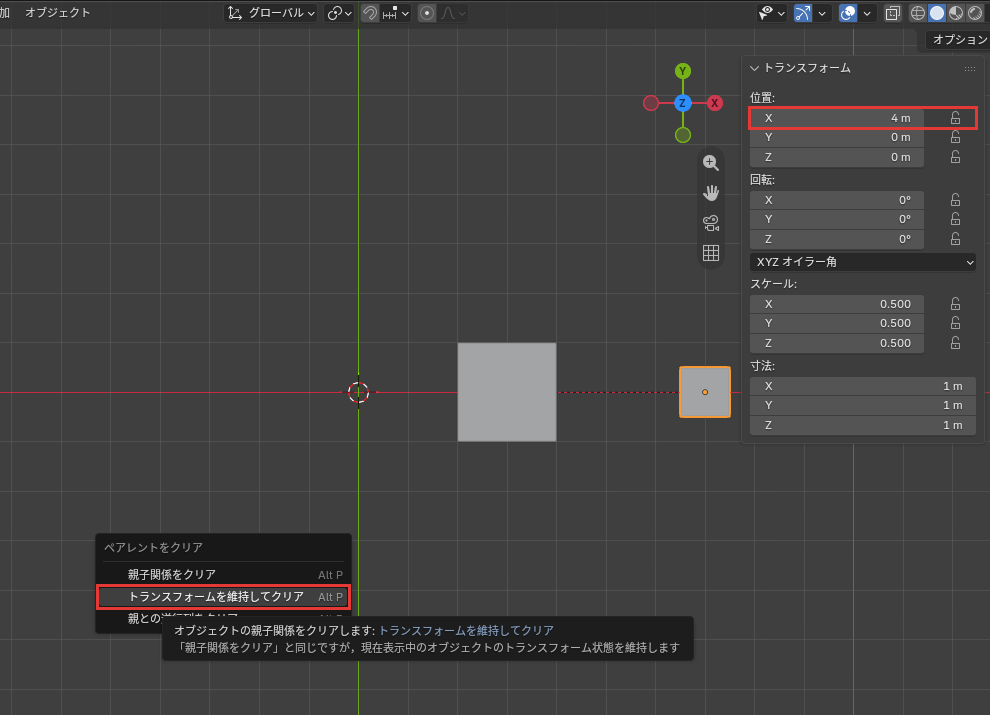Screen dimensions: 990x715
Task: Open the グローバル transform orientation dropdown
Action: tap(271, 13)
